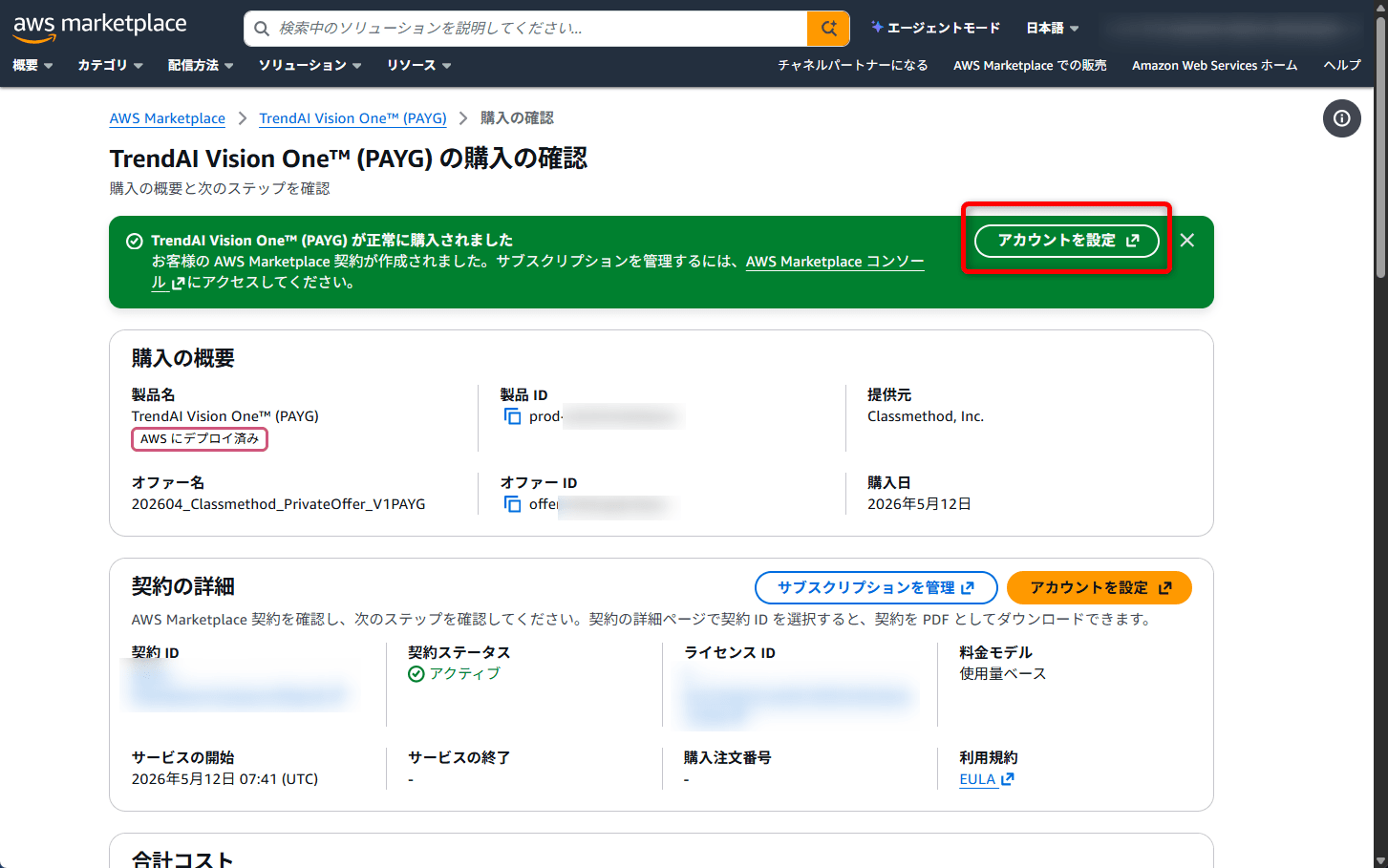Open AWS Marketplace での販売 link
This screenshot has width=1388, height=868.
pos(1030,65)
